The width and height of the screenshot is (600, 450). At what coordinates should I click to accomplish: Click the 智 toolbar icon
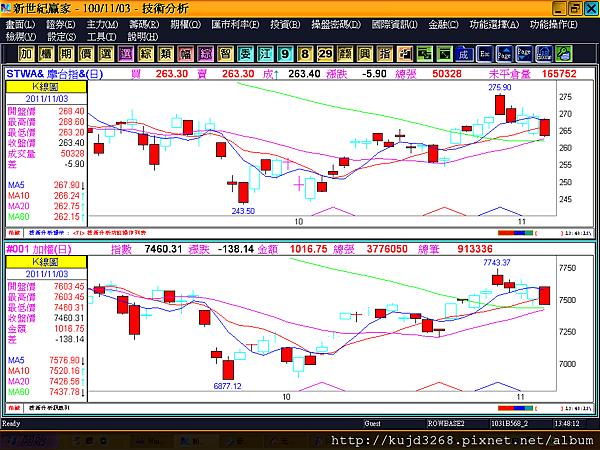click(225, 54)
